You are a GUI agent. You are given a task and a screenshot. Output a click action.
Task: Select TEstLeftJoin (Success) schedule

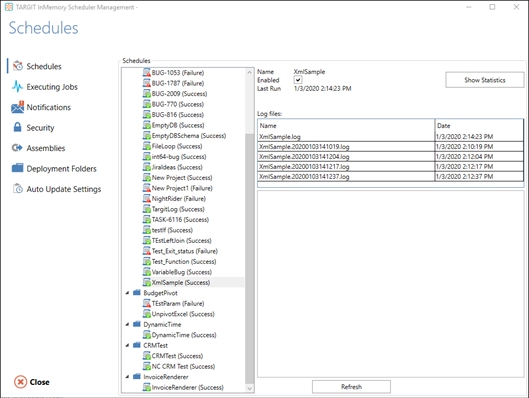point(182,240)
